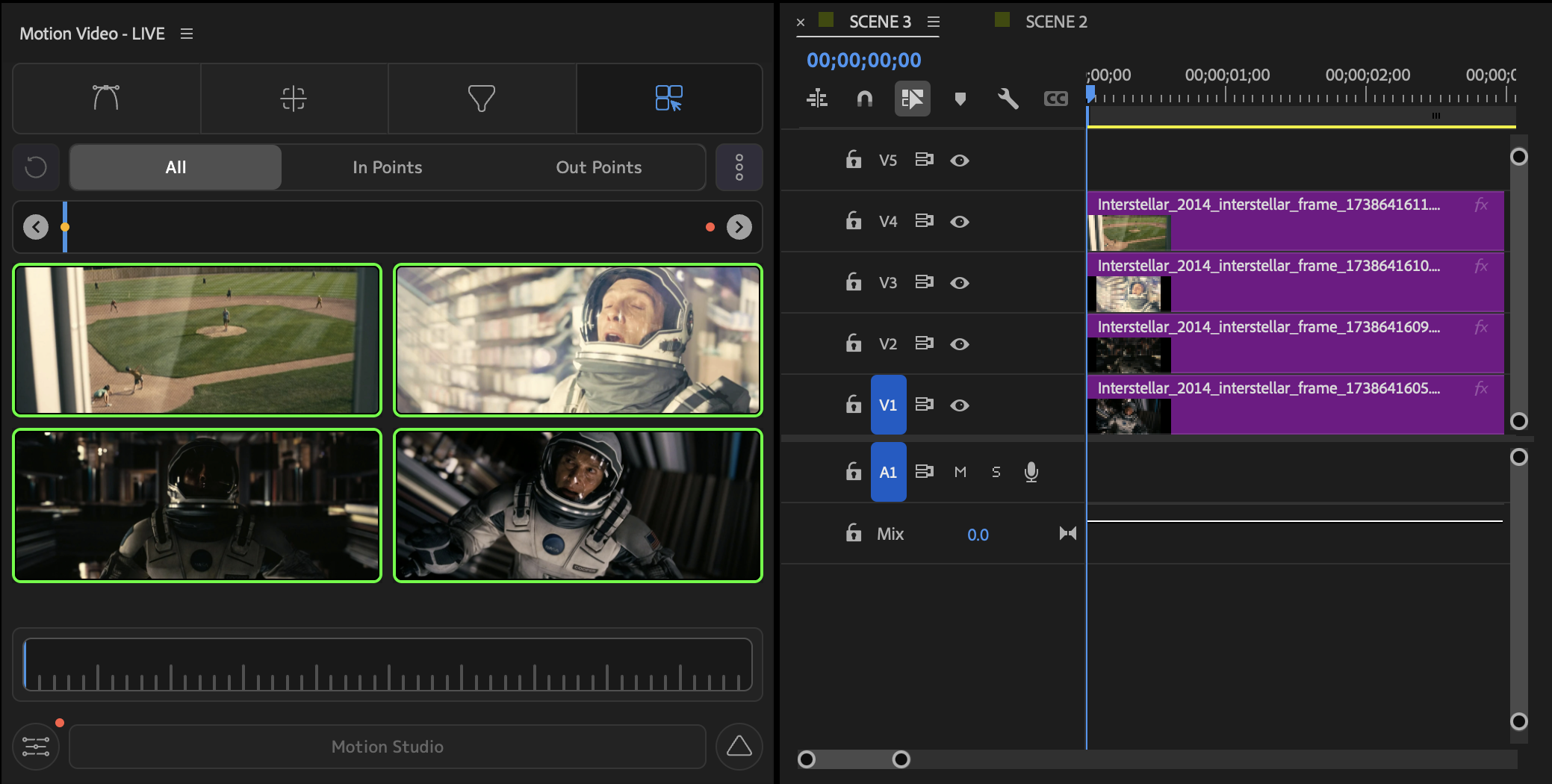Select the baseball field thumbnail

[197, 340]
